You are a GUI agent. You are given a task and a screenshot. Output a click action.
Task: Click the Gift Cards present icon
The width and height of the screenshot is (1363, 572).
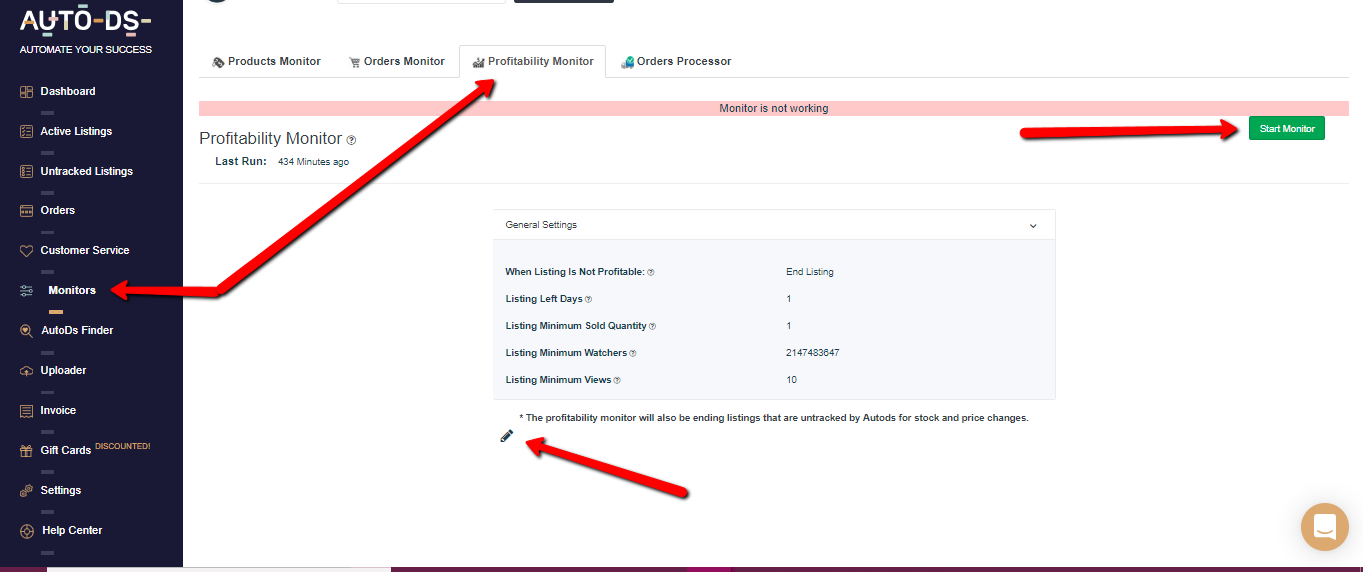[27, 451]
